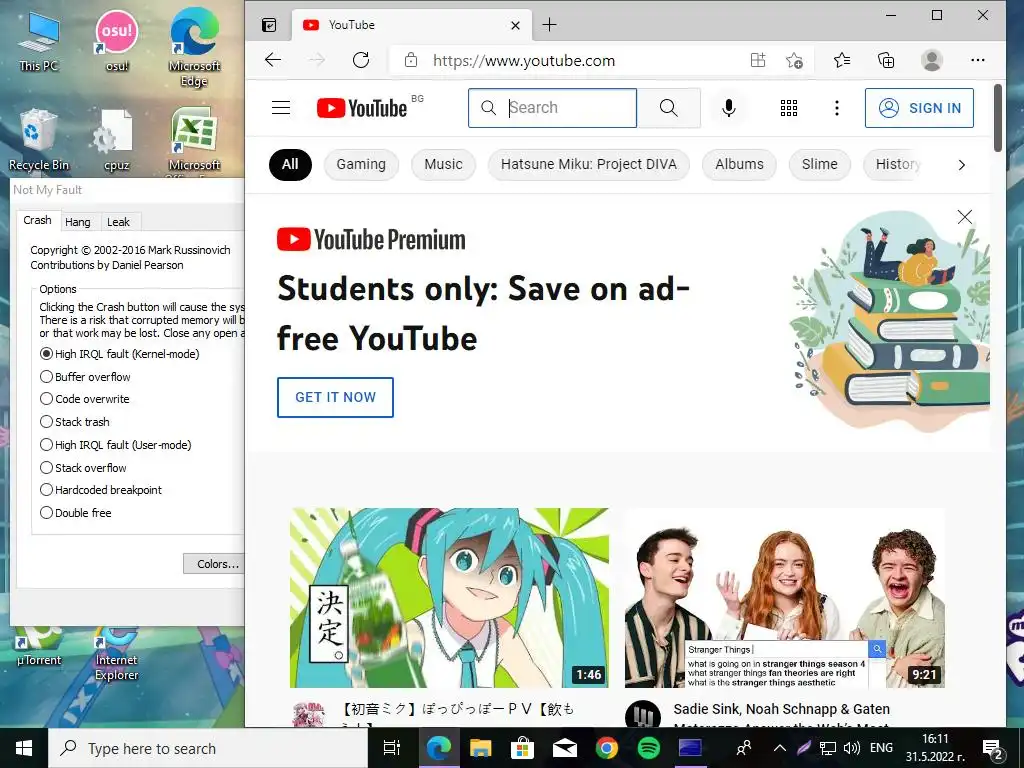Open Task View on the taskbar
Screen dimensions: 1024x768
(392, 748)
